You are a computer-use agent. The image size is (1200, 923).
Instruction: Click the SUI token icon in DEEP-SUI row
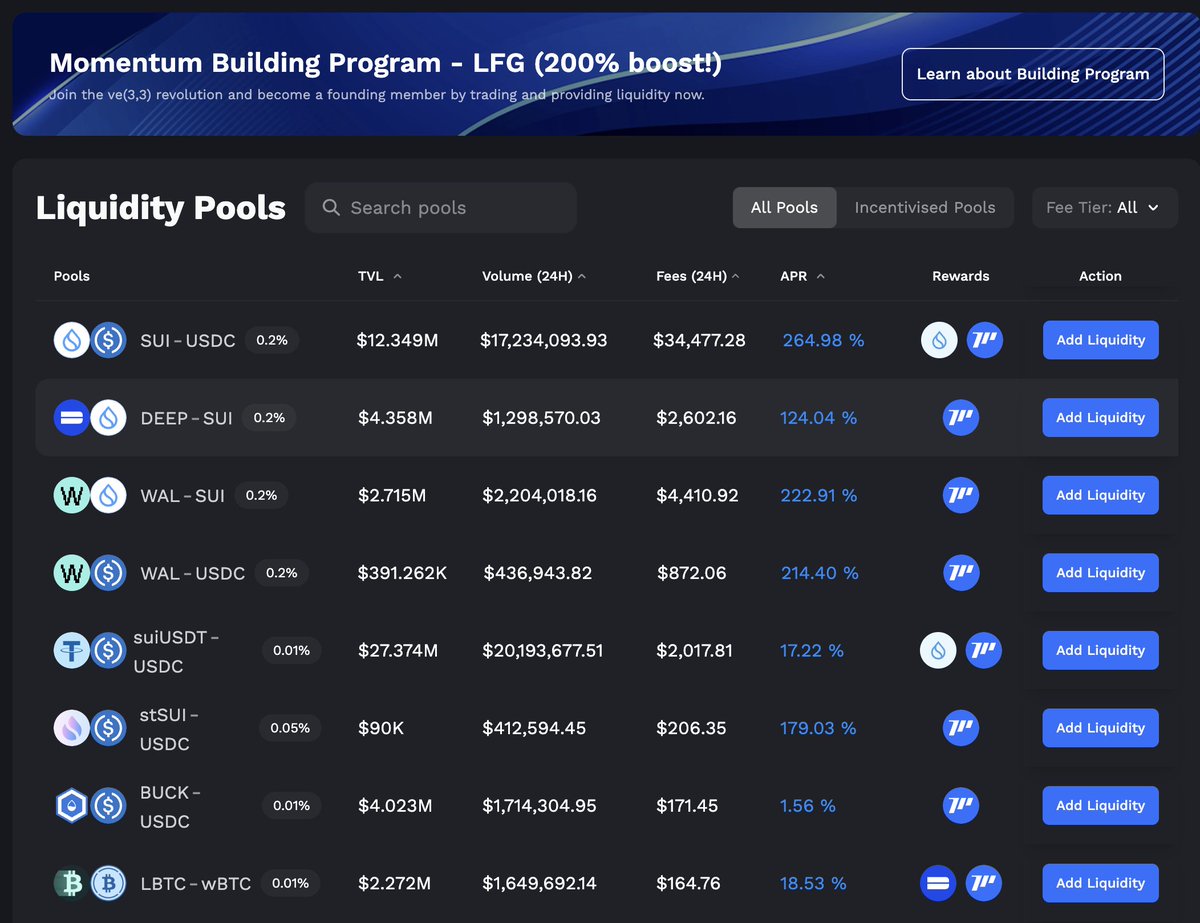pyautogui.click(x=109, y=418)
